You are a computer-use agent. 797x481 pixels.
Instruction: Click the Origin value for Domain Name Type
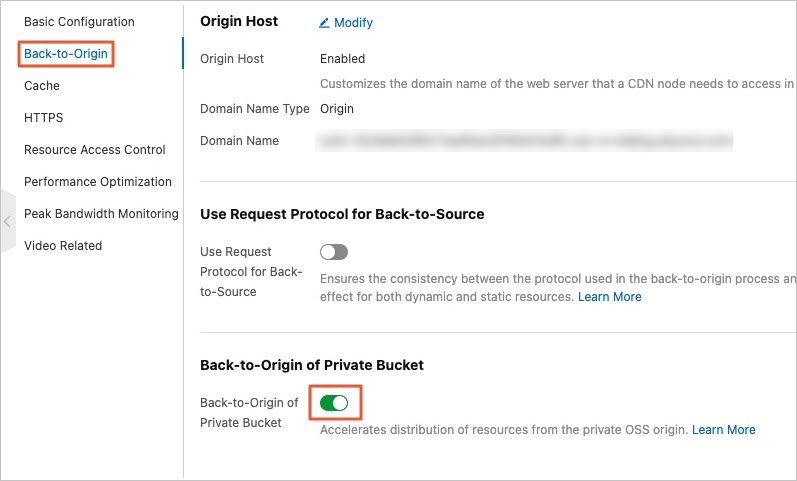(x=337, y=109)
